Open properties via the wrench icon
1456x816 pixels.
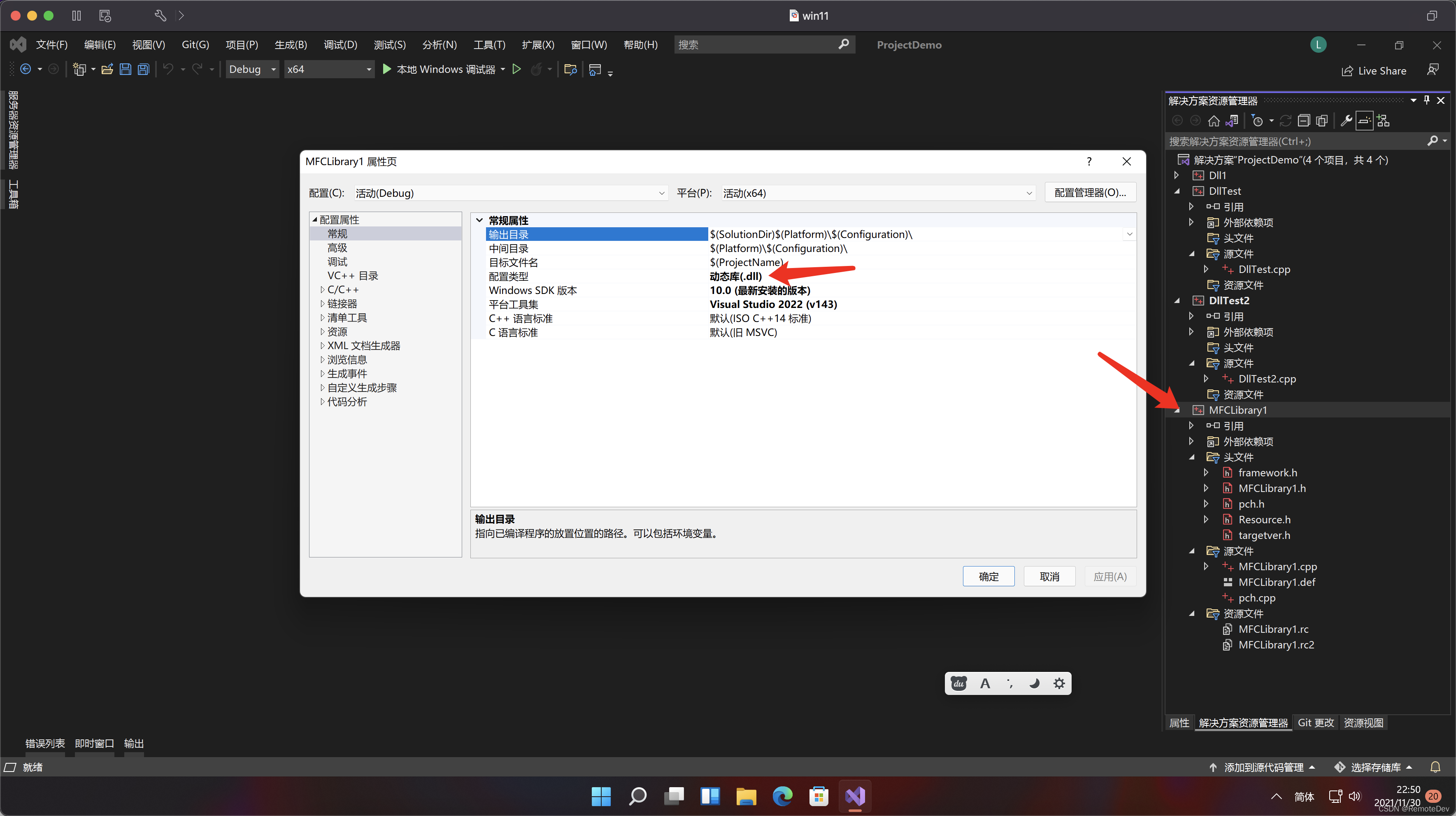click(1346, 121)
